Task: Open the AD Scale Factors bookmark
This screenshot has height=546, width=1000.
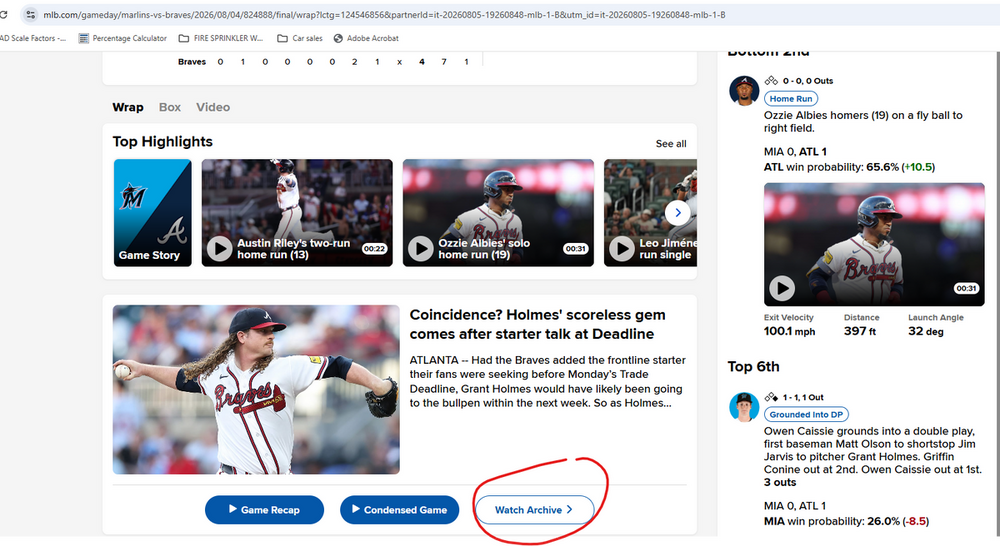Action: (32, 38)
